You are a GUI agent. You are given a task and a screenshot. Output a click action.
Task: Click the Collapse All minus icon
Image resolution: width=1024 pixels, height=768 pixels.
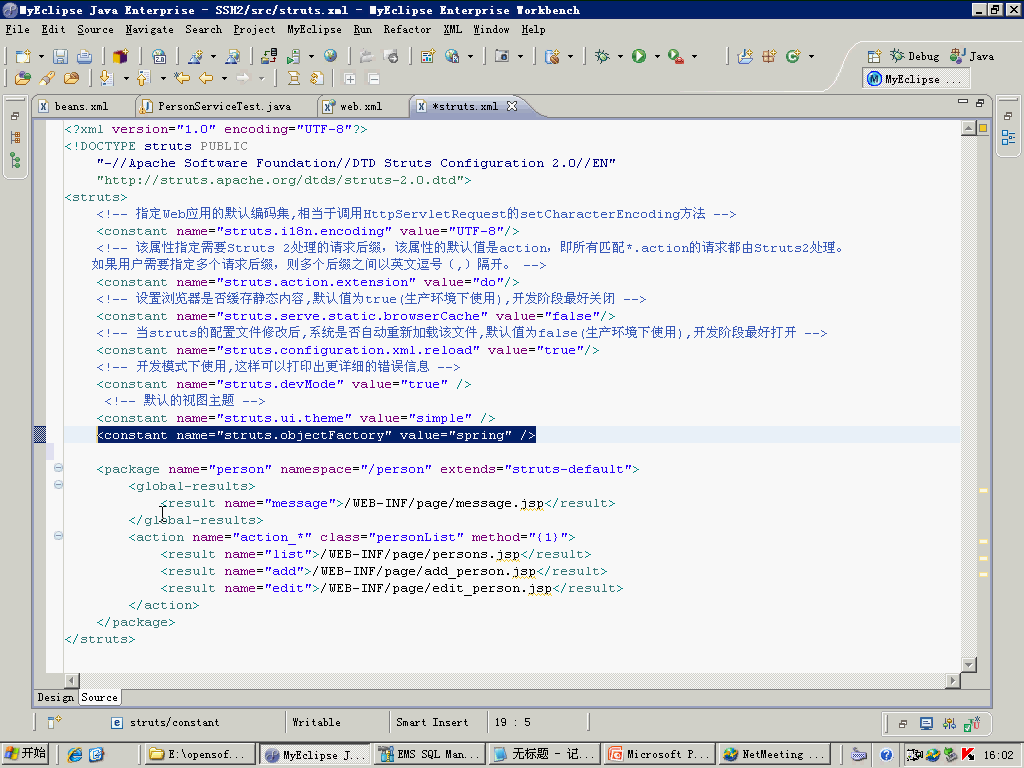click(x=374, y=79)
